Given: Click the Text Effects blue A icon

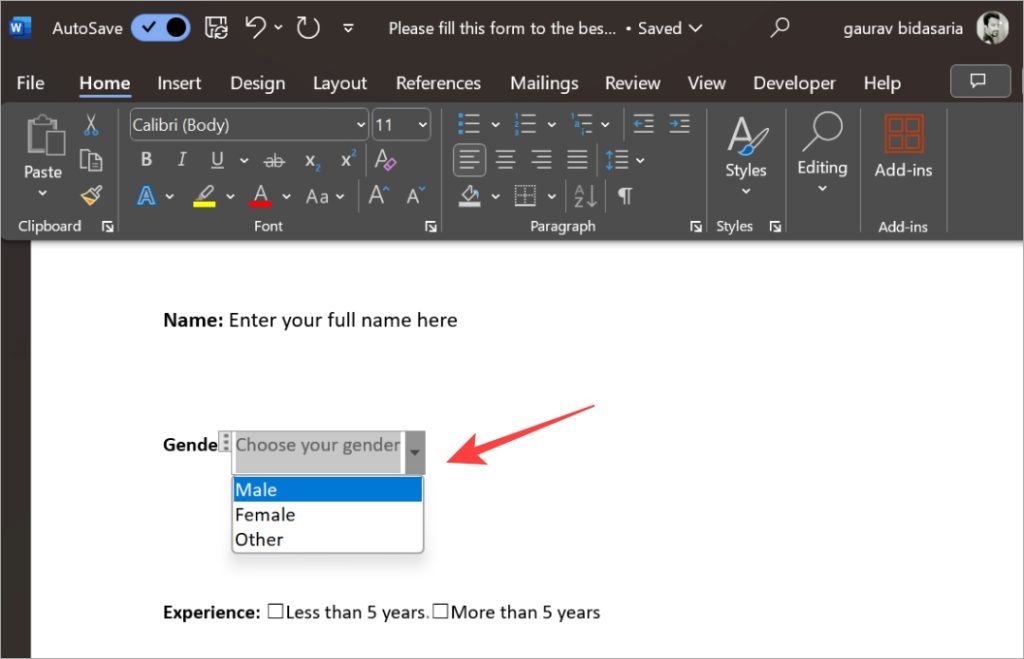Looking at the screenshot, I should [146, 195].
